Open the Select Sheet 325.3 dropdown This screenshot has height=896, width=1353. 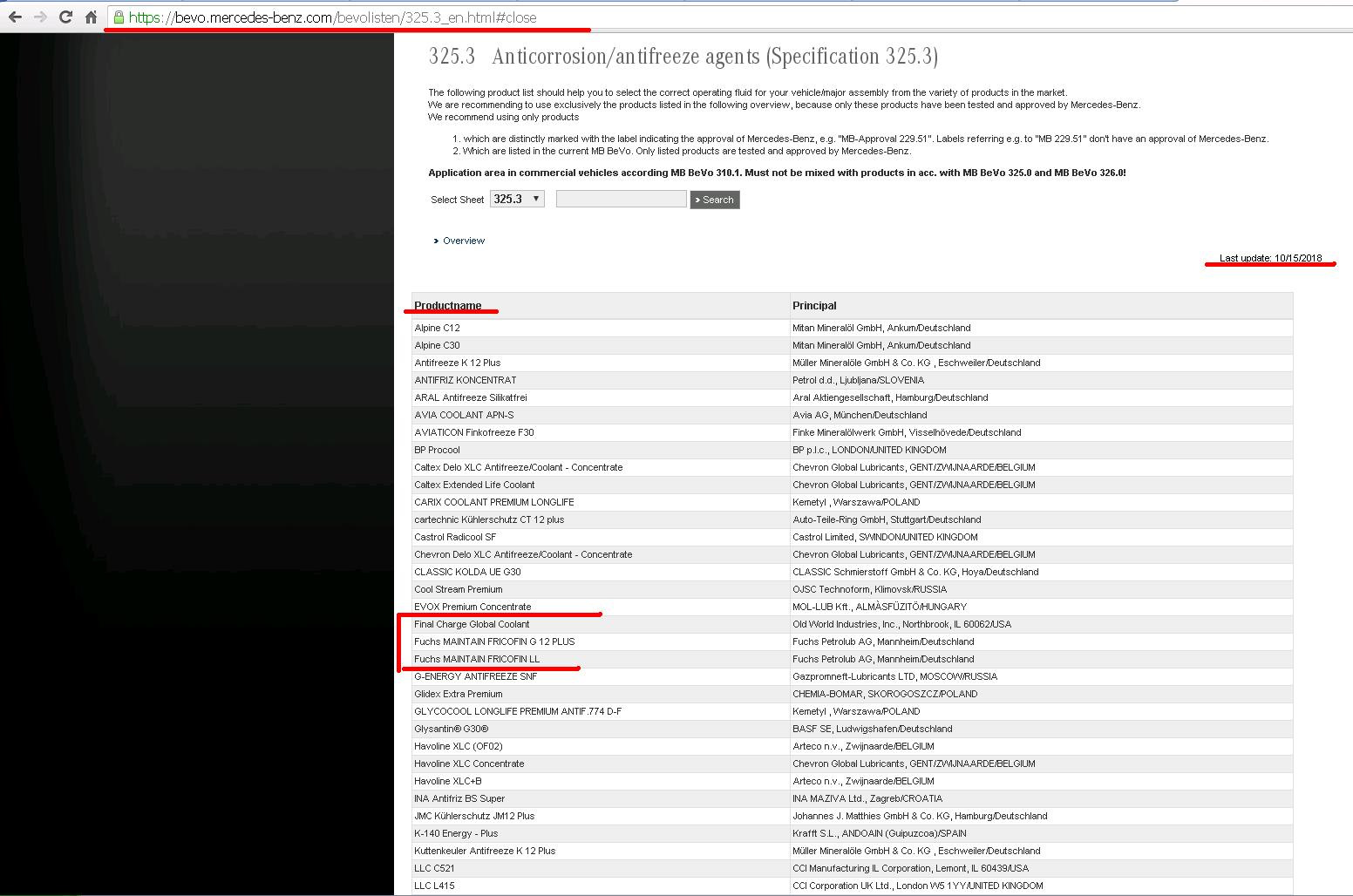click(x=517, y=199)
